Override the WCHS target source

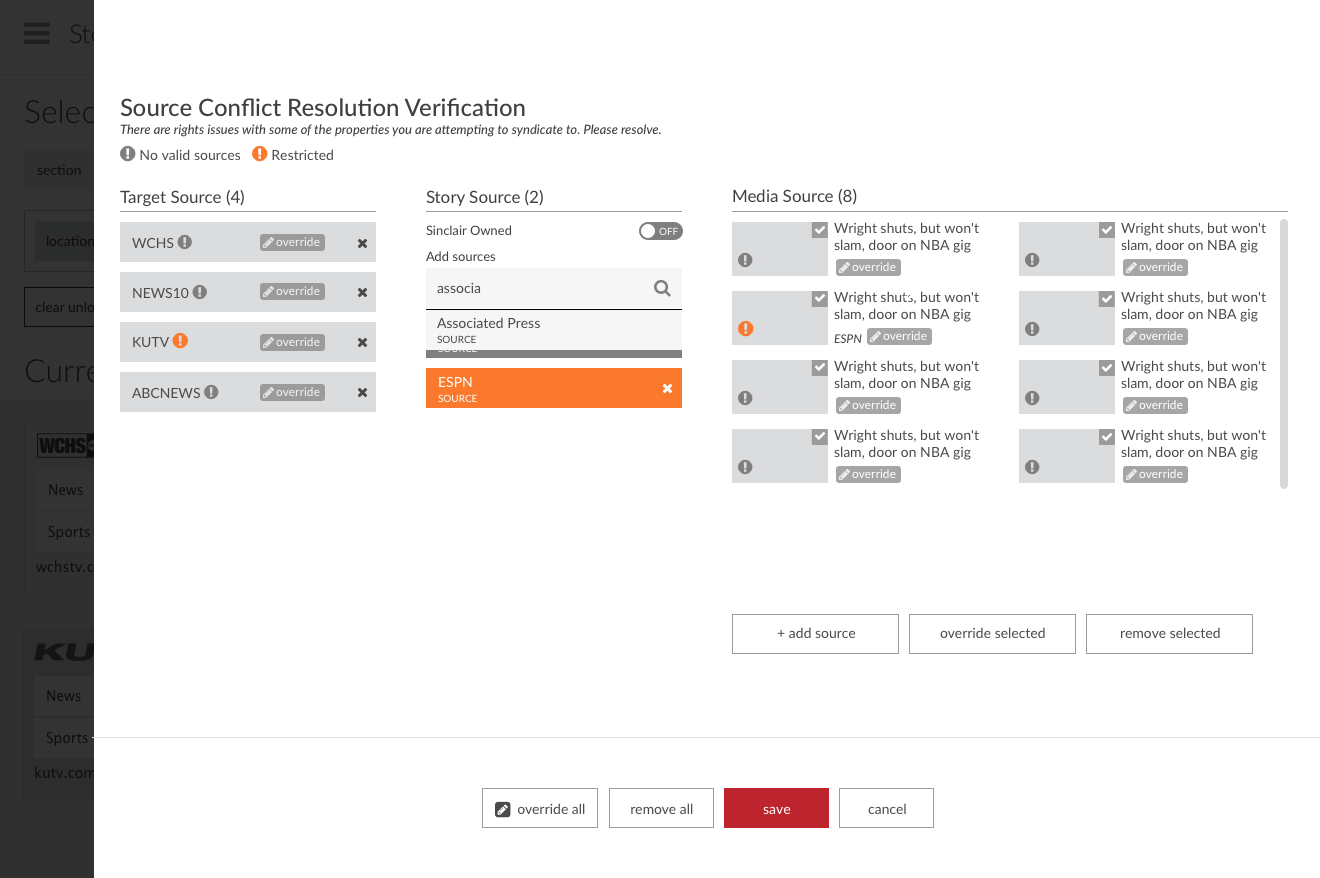tap(292, 242)
